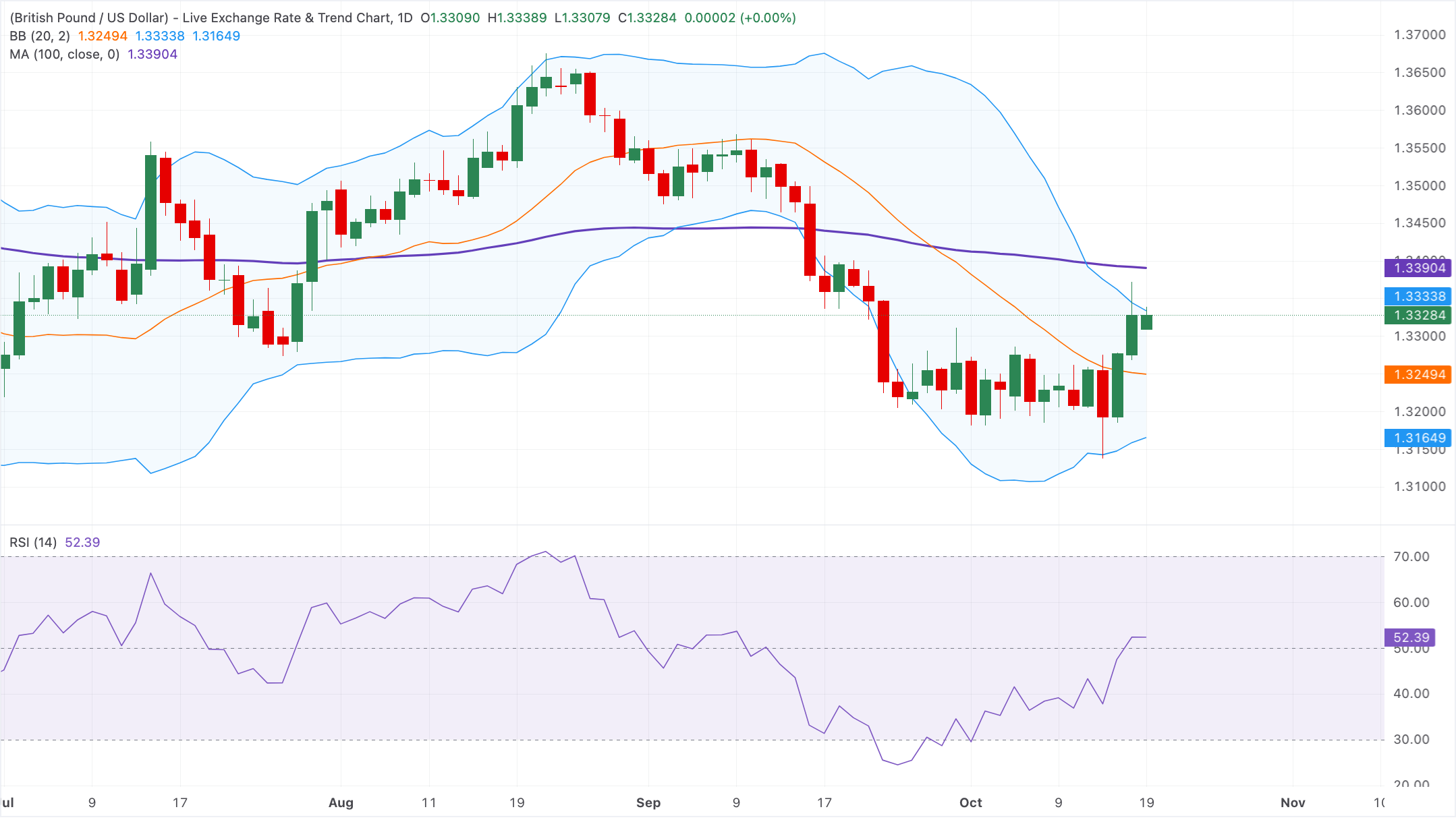
Task: Click the 1.32000 price axis label
Action: [x=1420, y=411]
